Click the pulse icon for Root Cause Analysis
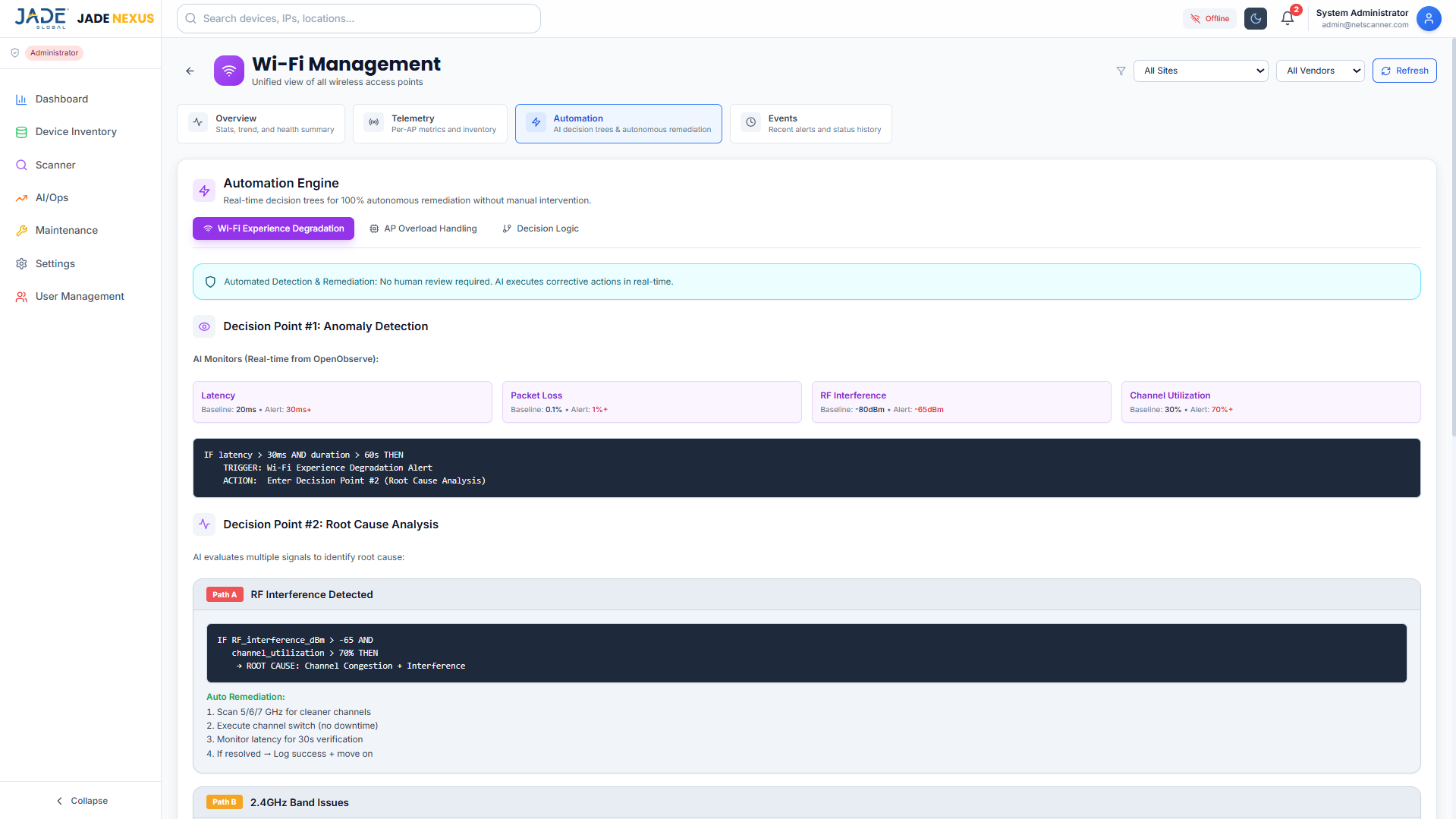 (204, 524)
